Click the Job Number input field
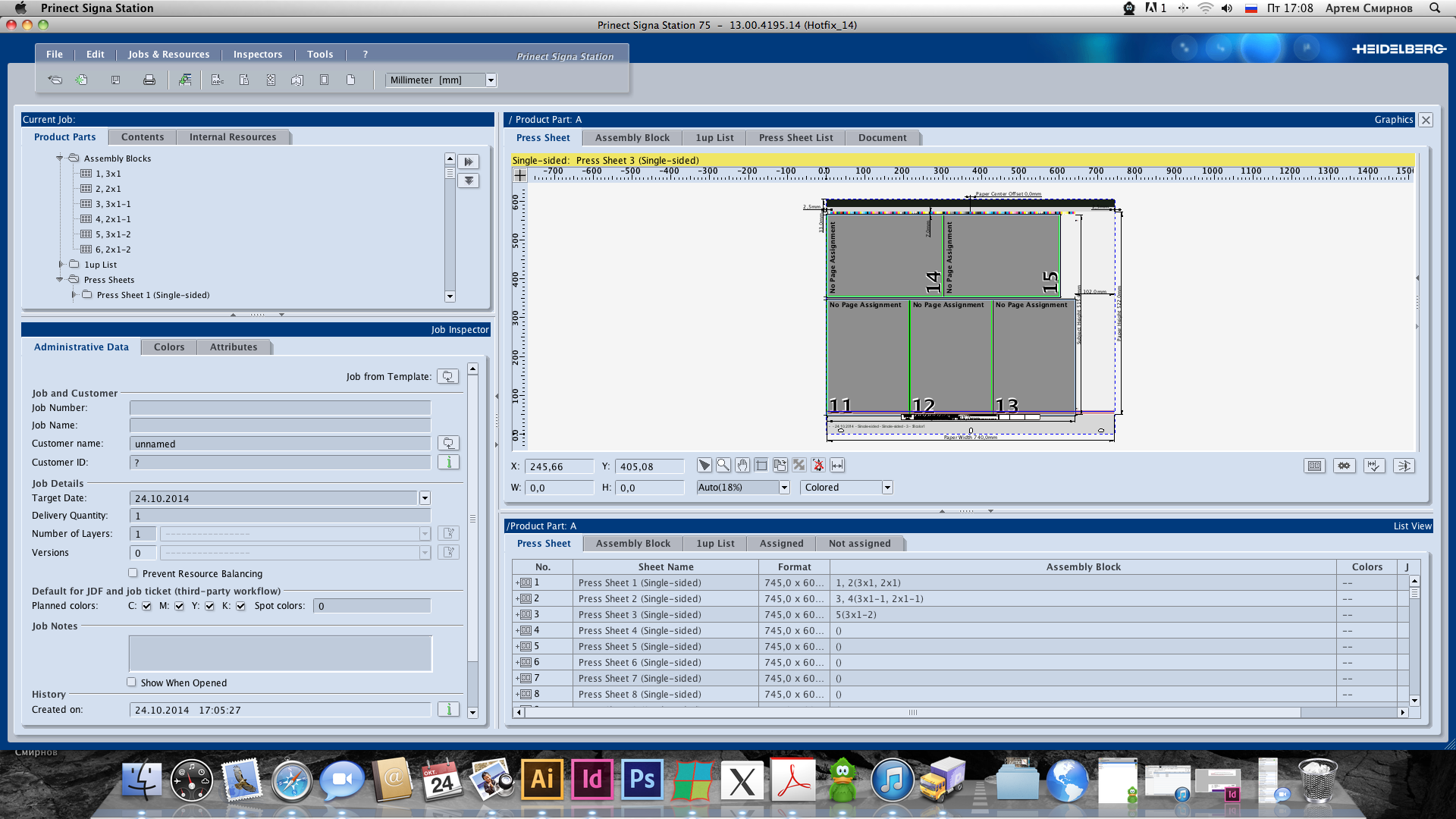 coord(280,408)
